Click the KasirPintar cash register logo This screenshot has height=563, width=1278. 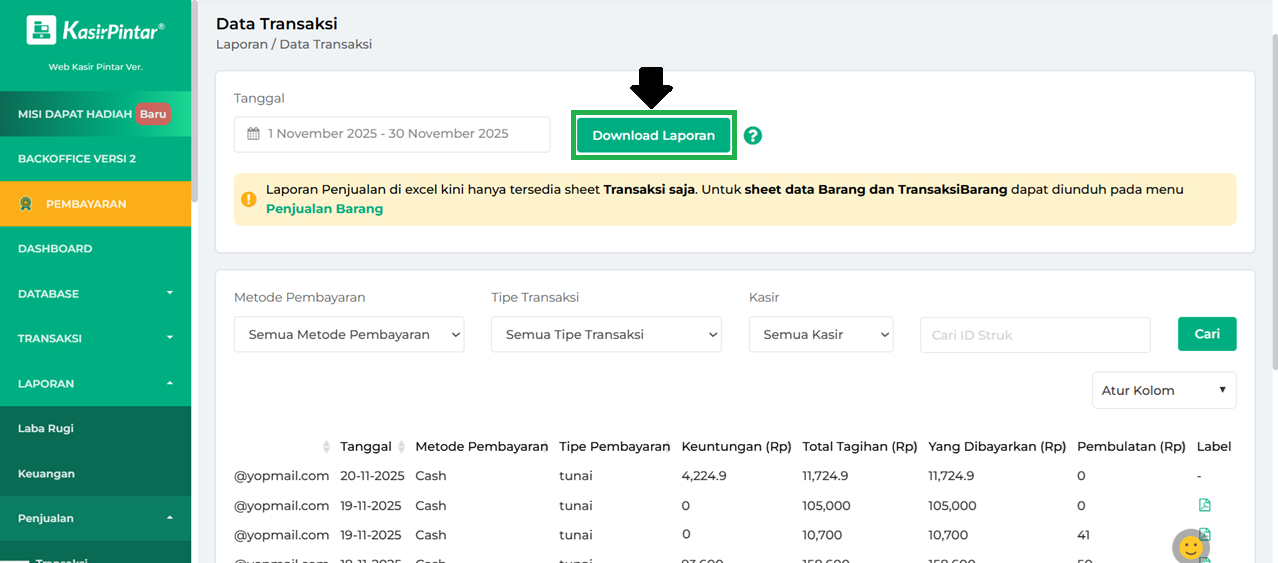41,30
